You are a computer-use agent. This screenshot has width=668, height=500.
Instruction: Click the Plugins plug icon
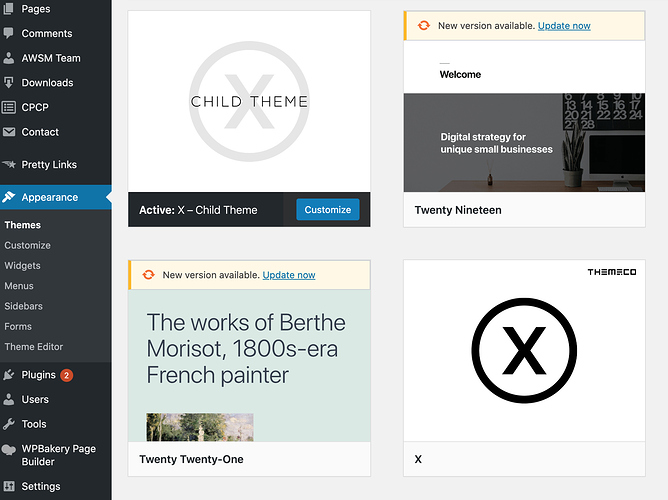click(x=9, y=375)
